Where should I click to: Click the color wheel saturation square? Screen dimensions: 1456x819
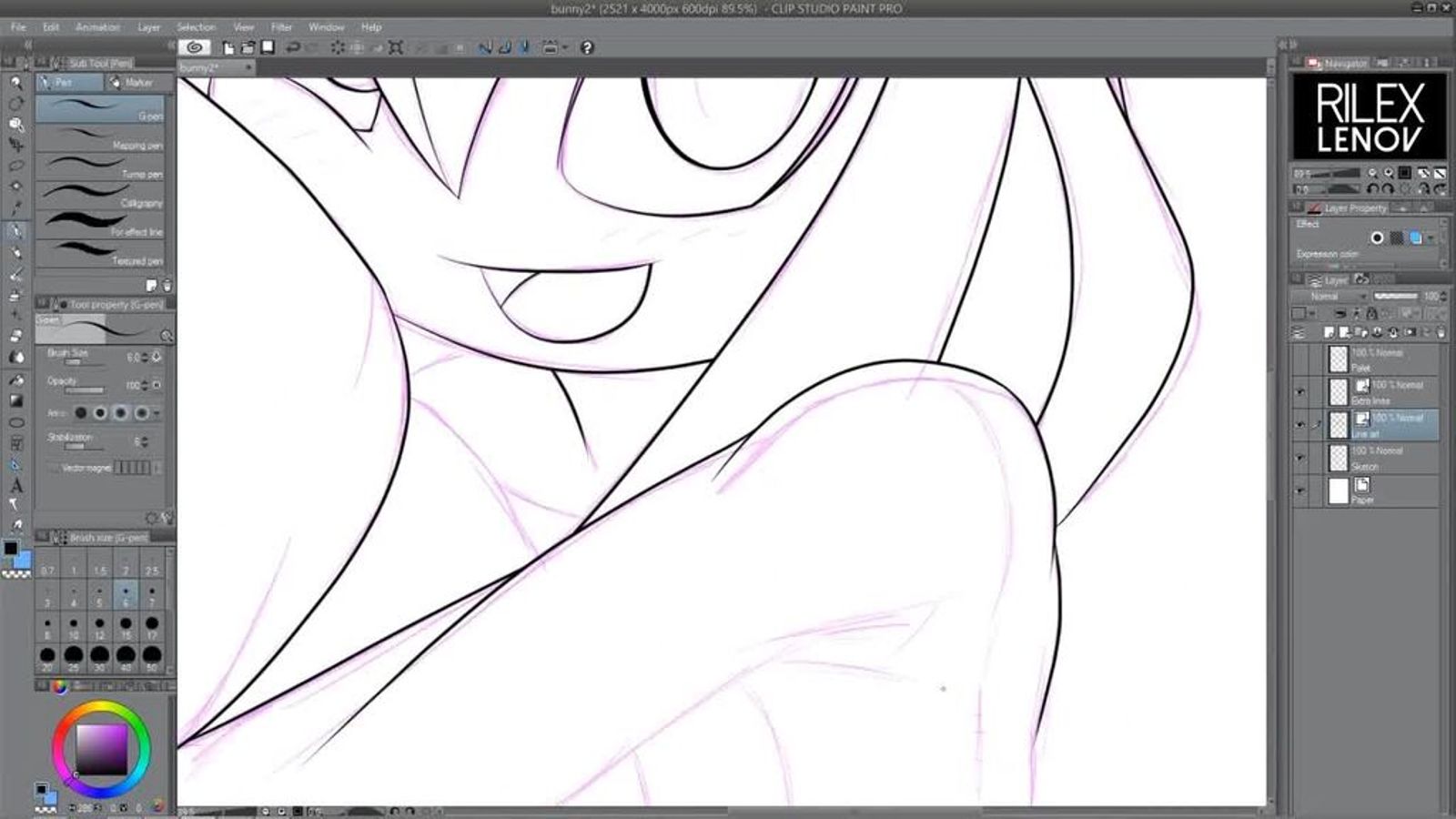click(x=100, y=749)
